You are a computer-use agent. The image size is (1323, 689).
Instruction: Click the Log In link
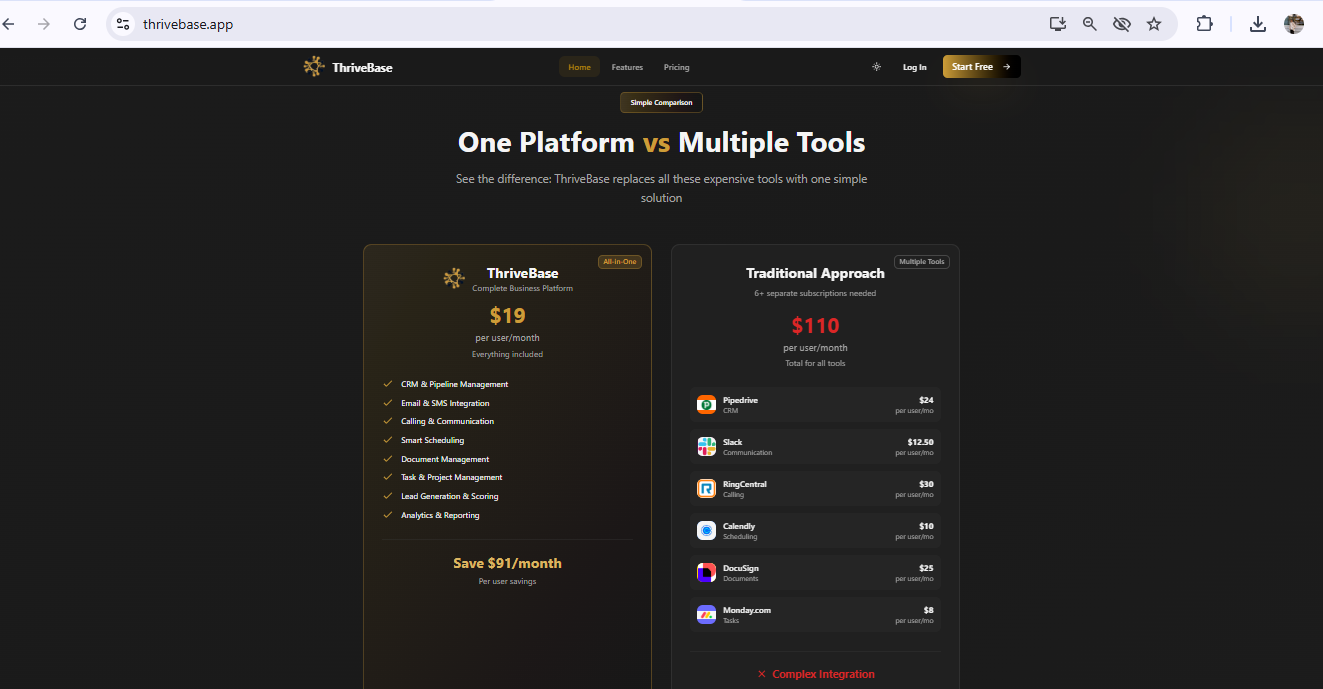[x=915, y=67]
